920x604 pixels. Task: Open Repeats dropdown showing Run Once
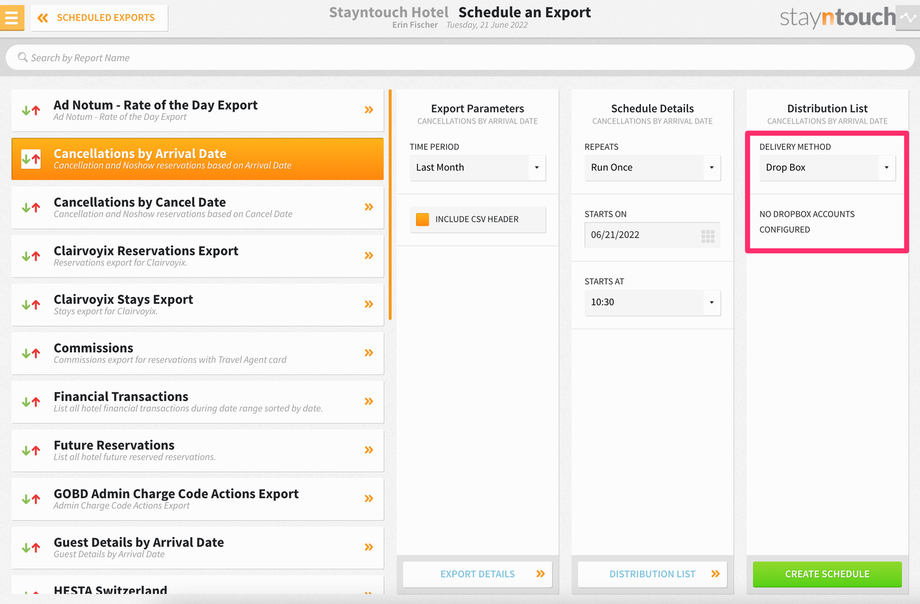[652, 168]
